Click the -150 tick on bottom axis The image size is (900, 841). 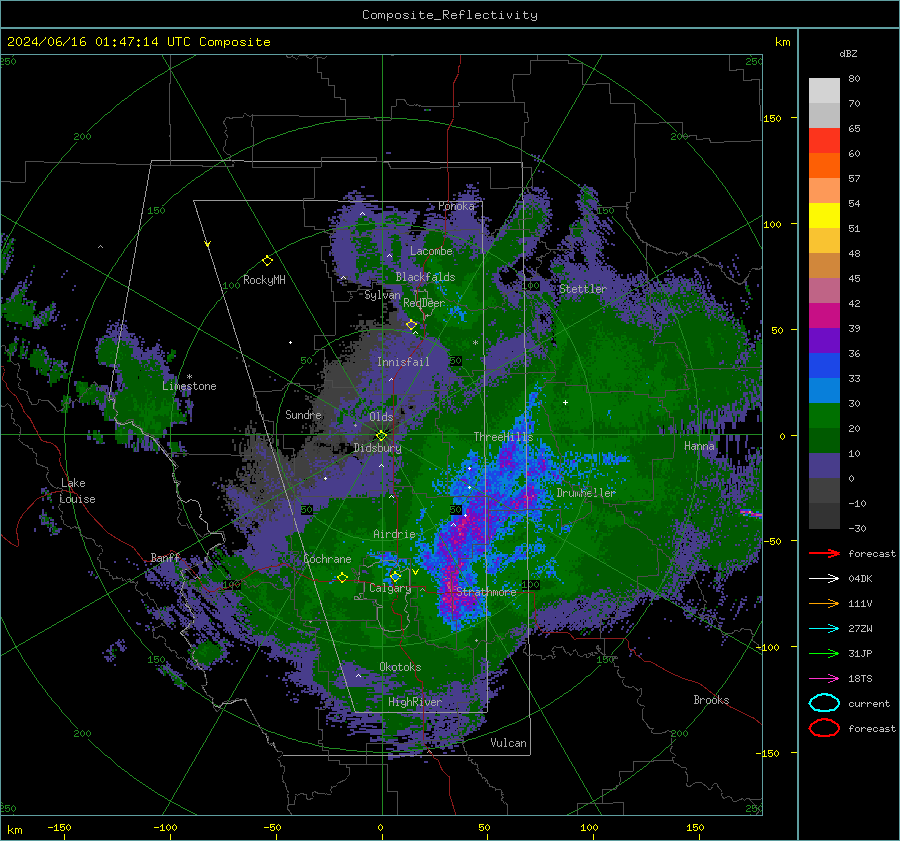click(x=59, y=827)
